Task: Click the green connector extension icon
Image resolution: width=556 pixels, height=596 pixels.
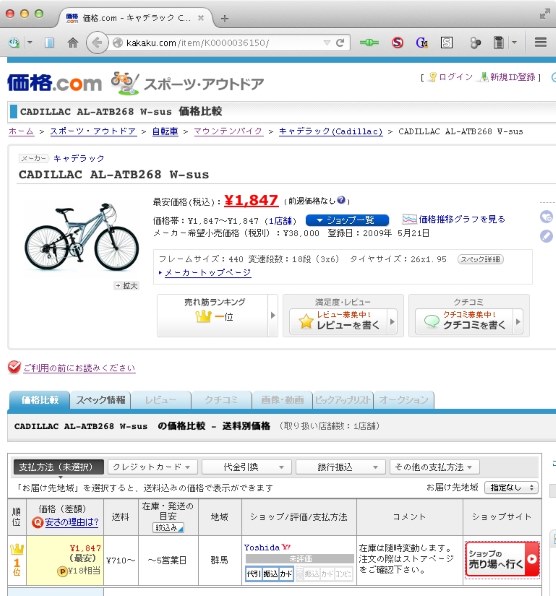Action: tap(369, 43)
